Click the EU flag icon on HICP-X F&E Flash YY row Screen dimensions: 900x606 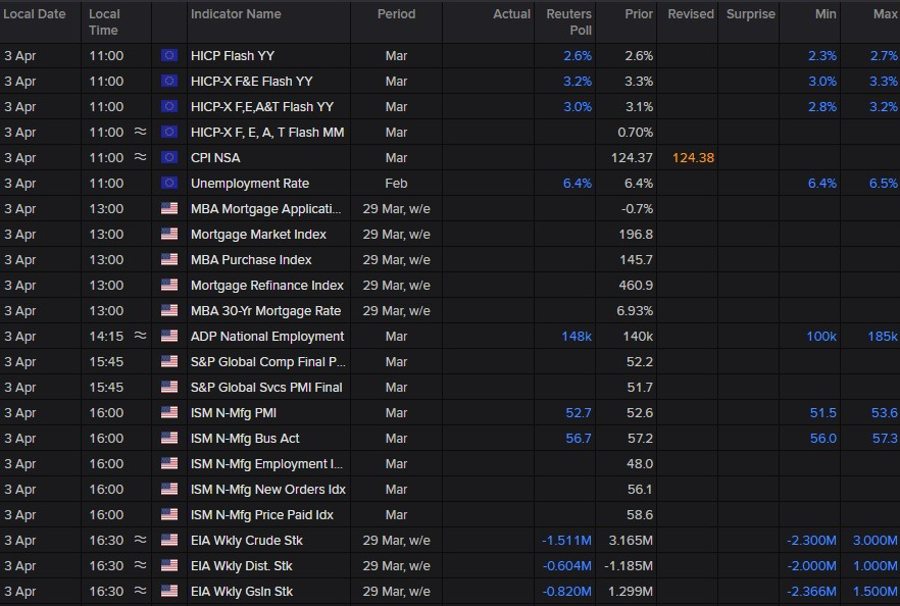click(x=169, y=81)
